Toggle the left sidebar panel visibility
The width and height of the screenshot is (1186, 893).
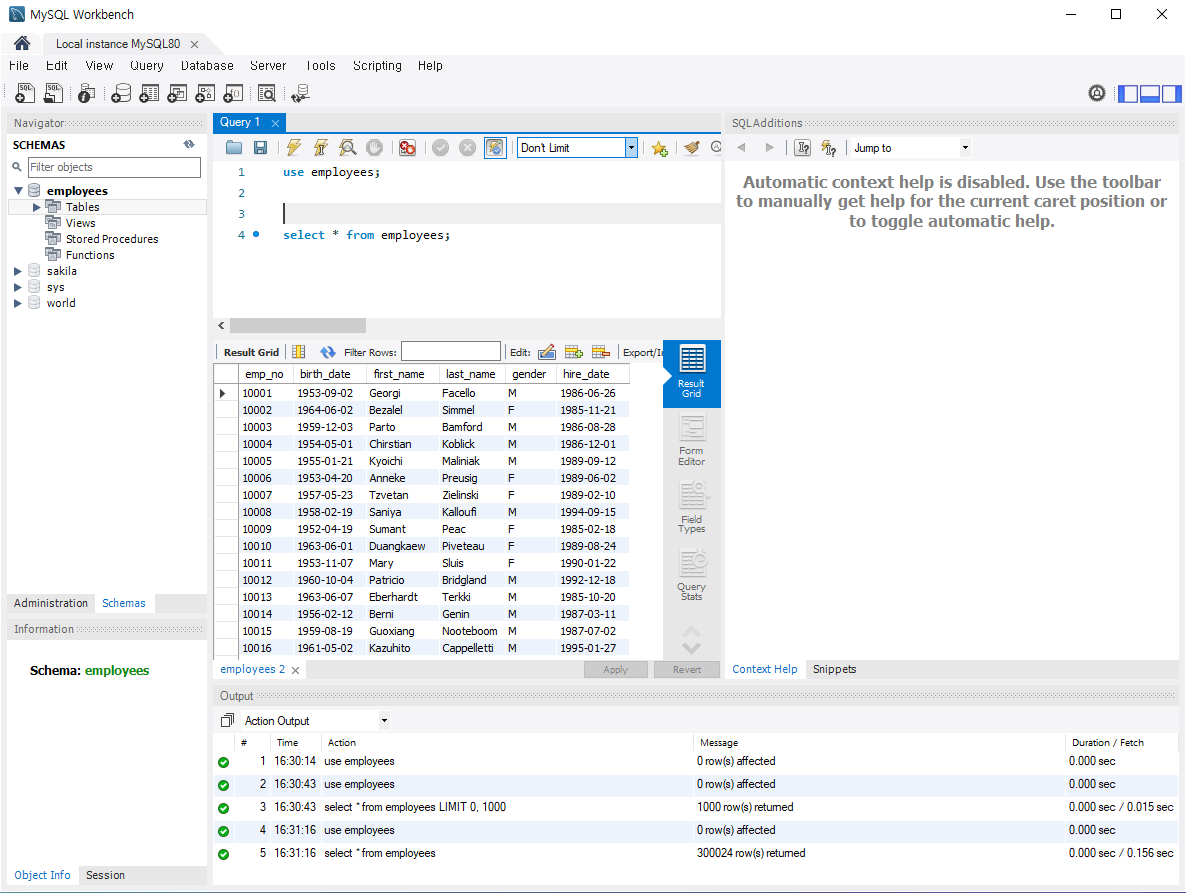[x=1128, y=94]
